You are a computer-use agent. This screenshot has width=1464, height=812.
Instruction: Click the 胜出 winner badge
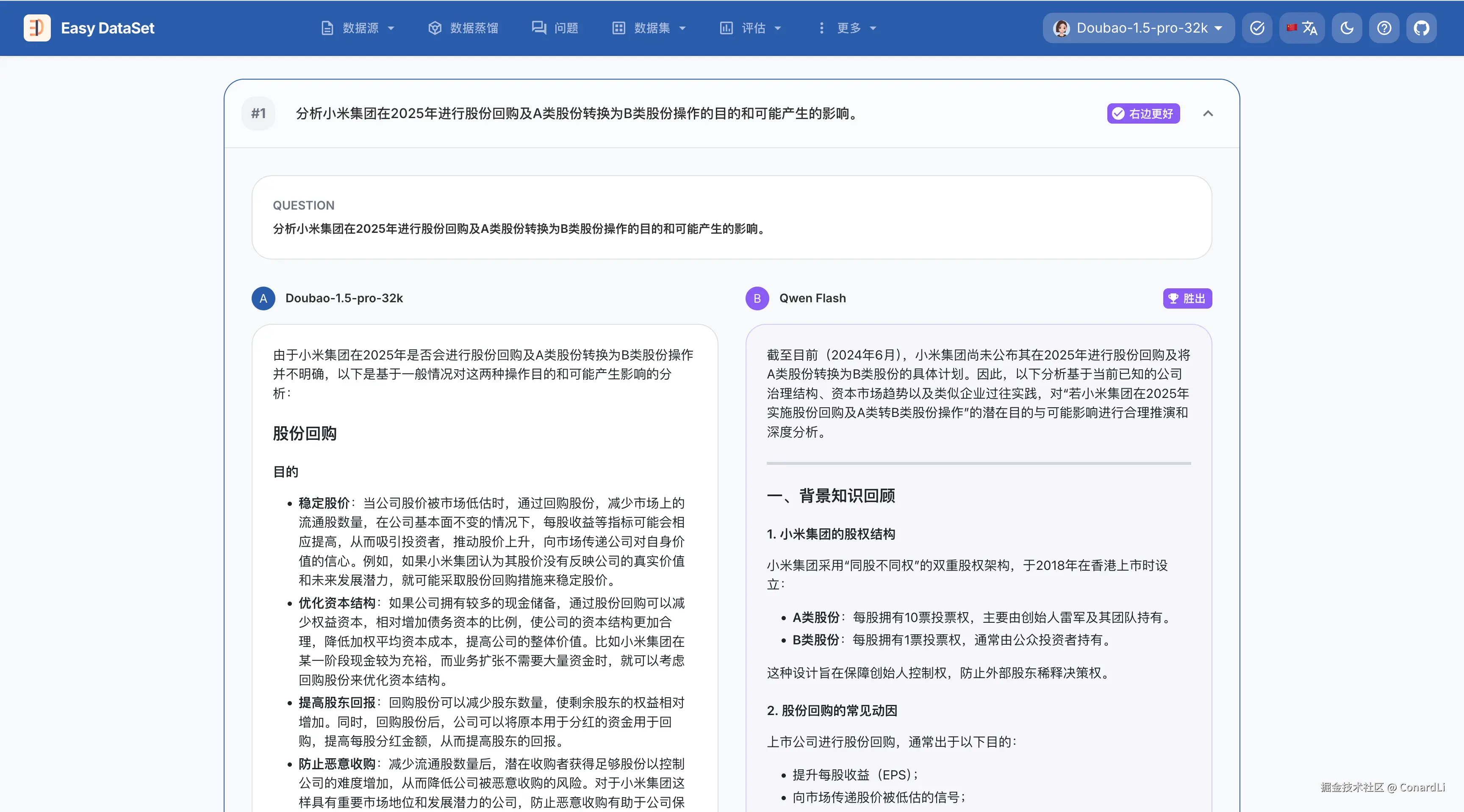pos(1187,299)
